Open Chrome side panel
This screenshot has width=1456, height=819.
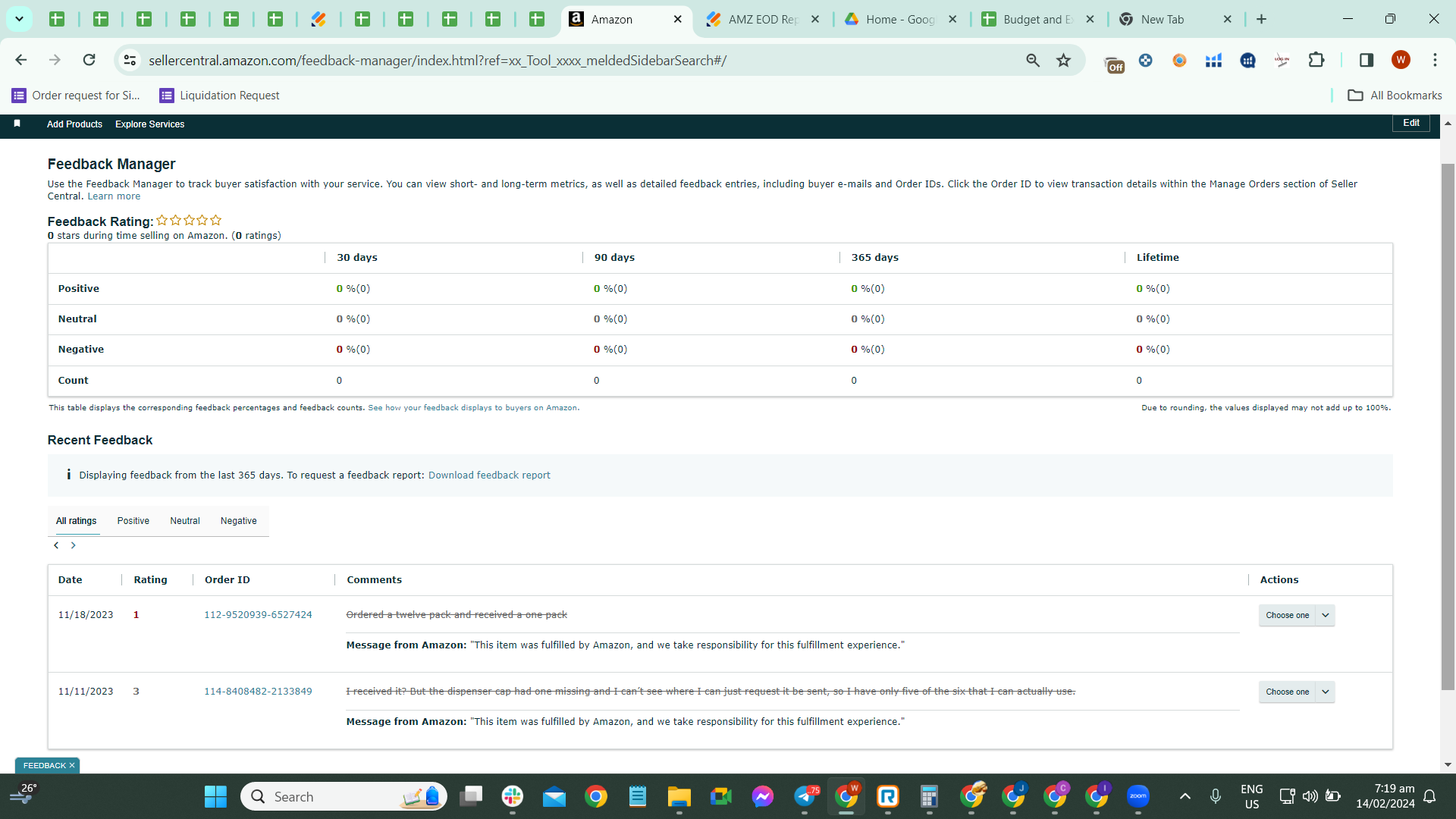(x=1367, y=60)
